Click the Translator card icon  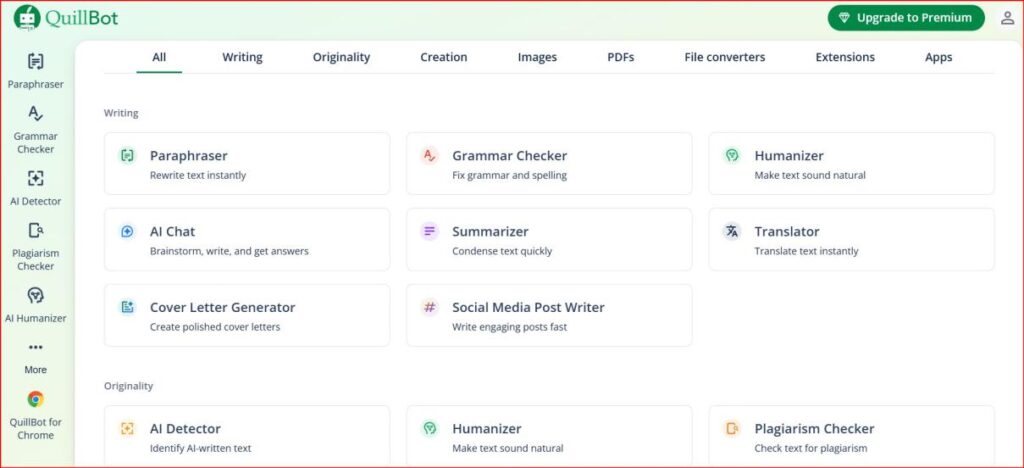[732, 231]
